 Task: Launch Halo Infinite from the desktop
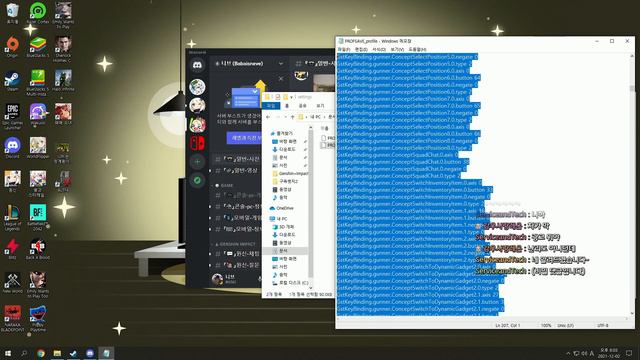pos(63,80)
